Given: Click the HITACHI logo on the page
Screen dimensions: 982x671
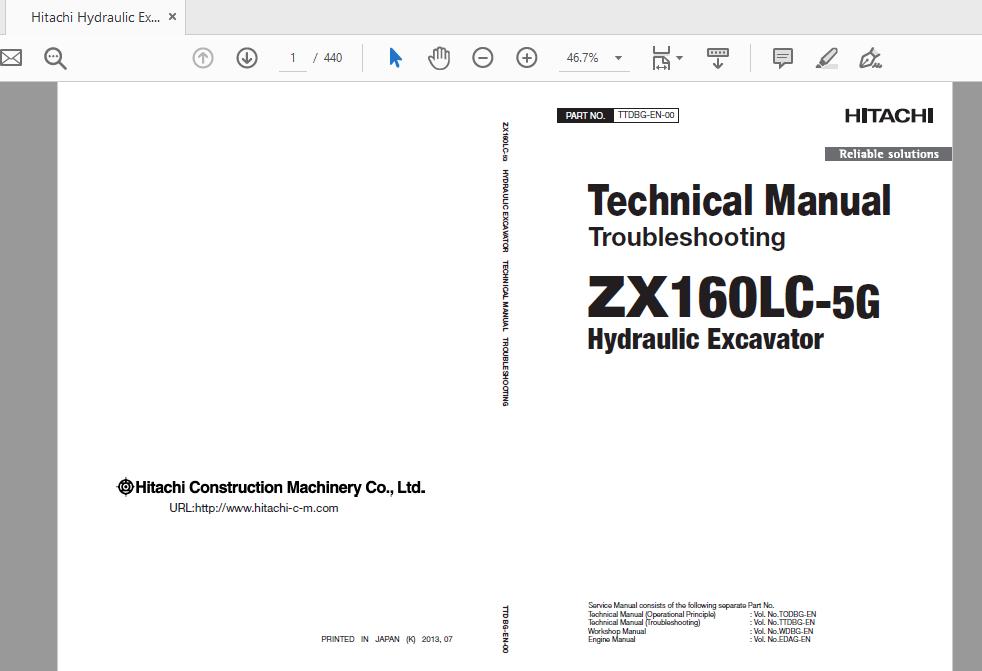Looking at the screenshot, I should 889,116.
